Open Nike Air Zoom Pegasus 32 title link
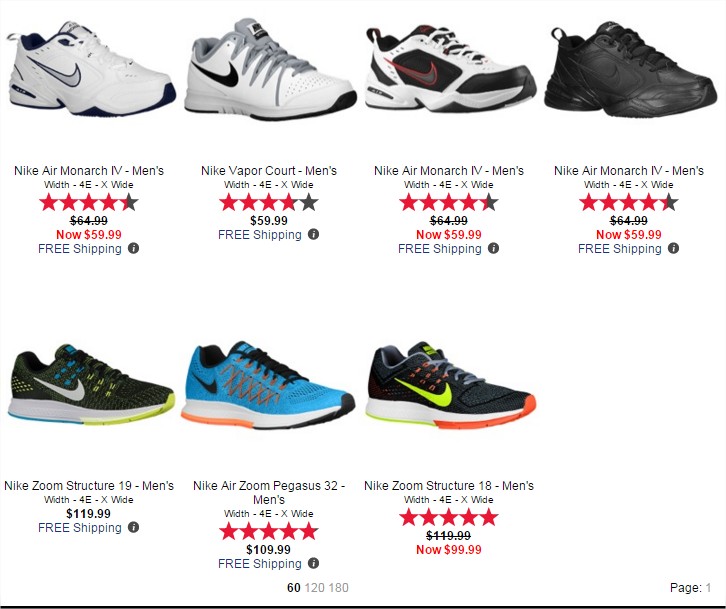 [x=269, y=492]
